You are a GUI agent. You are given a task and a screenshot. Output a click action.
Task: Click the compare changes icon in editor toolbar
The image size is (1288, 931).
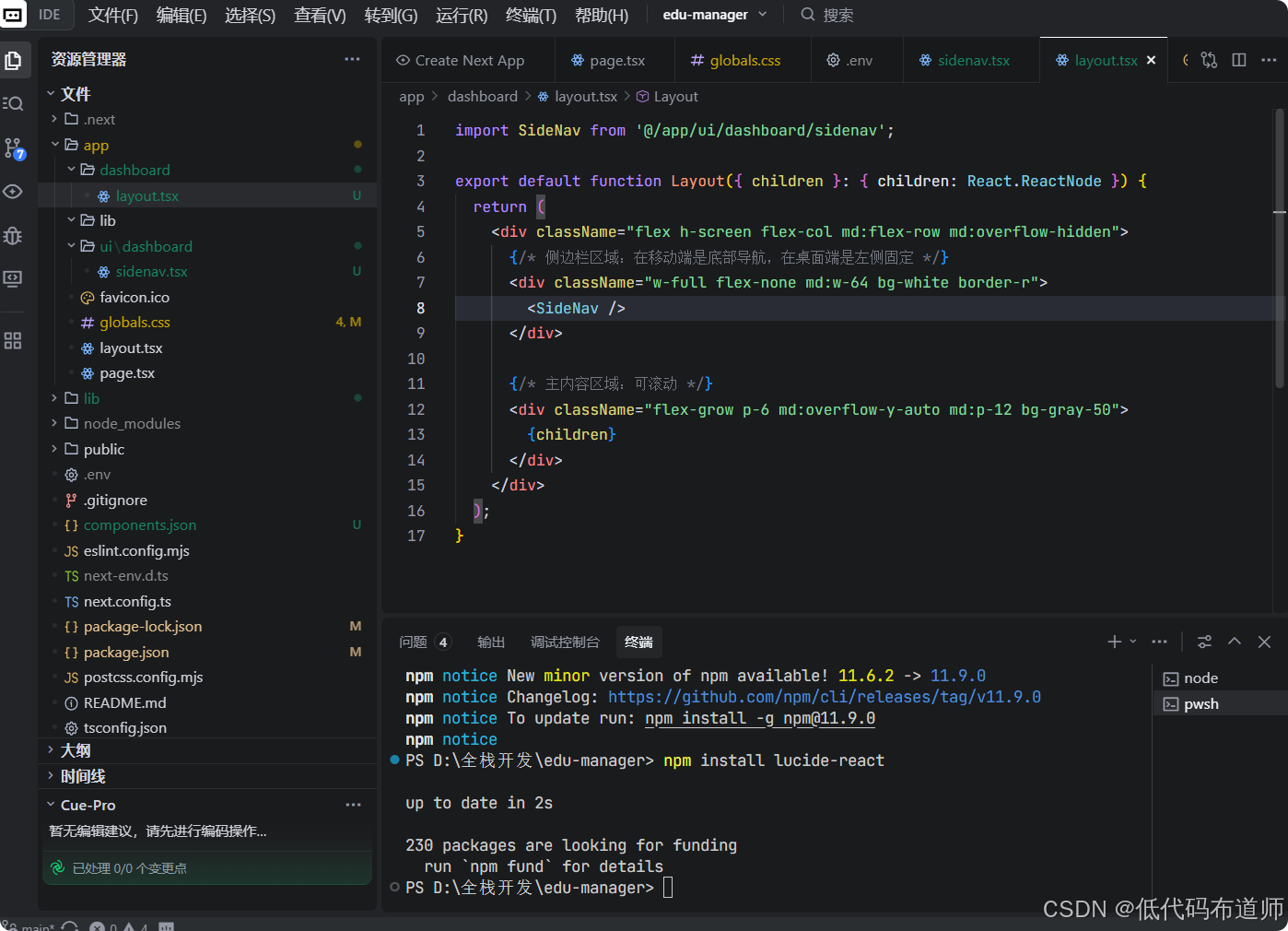(1209, 60)
